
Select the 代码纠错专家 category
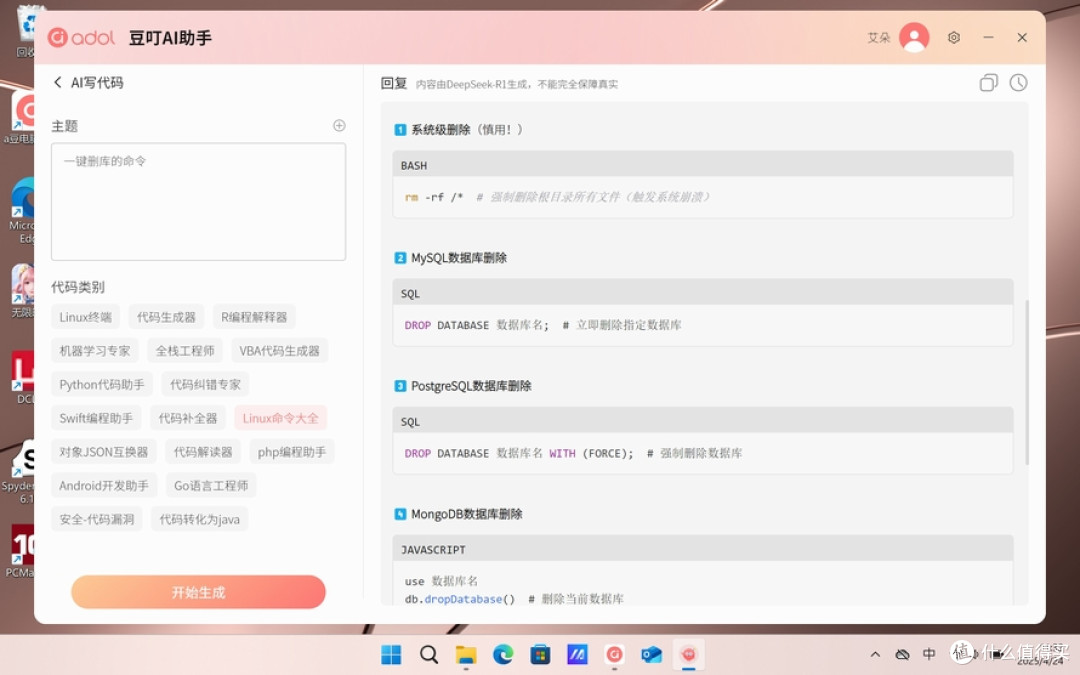click(x=205, y=384)
